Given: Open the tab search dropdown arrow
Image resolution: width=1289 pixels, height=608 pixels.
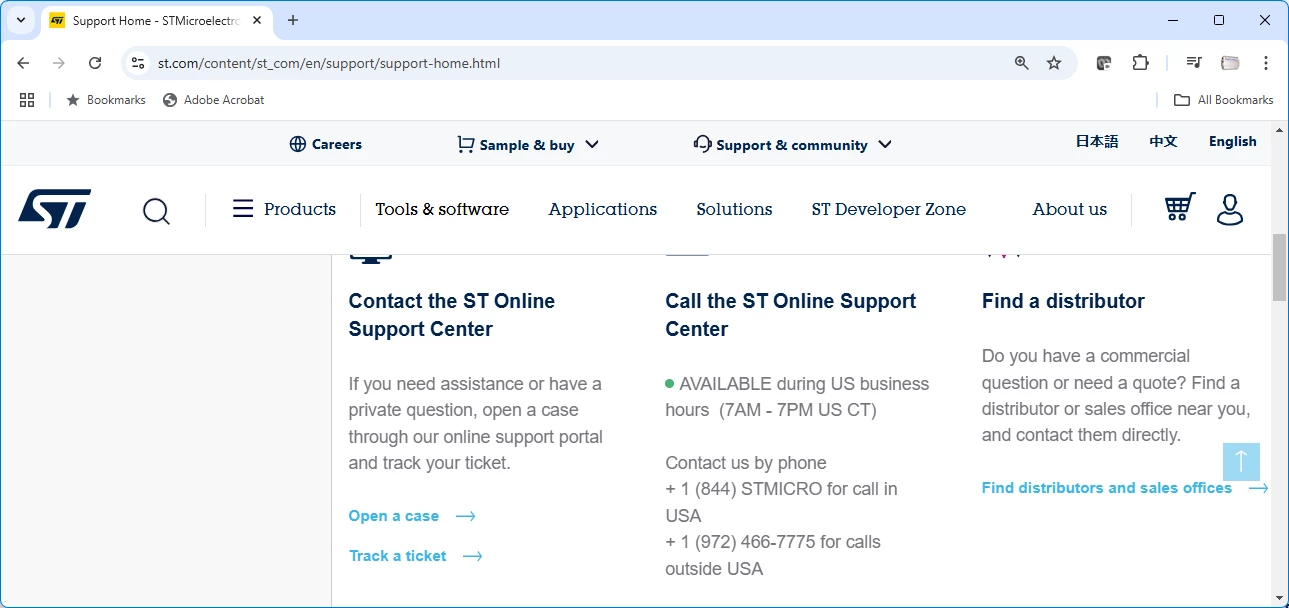Looking at the screenshot, I should [x=21, y=20].
